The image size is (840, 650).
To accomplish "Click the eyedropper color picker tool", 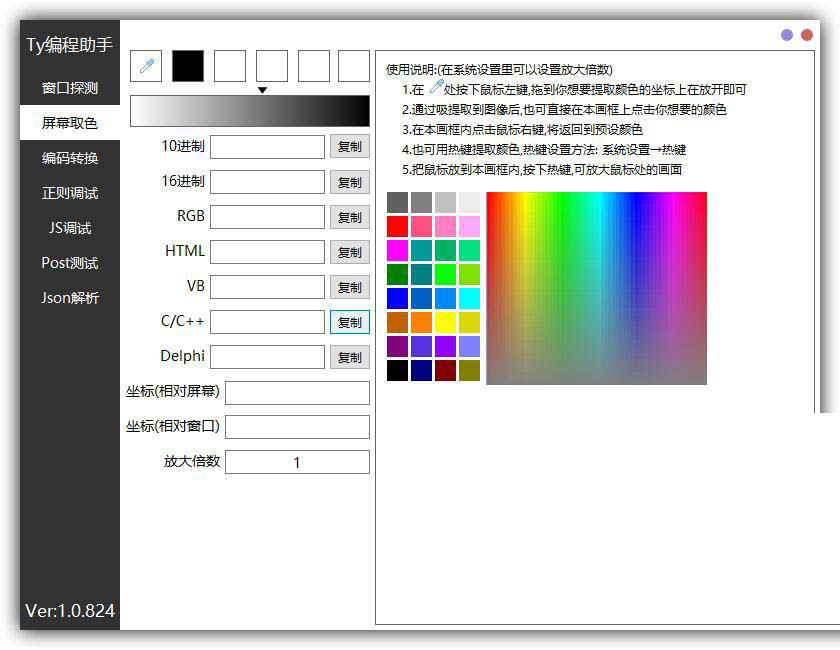I will (146, 66).
